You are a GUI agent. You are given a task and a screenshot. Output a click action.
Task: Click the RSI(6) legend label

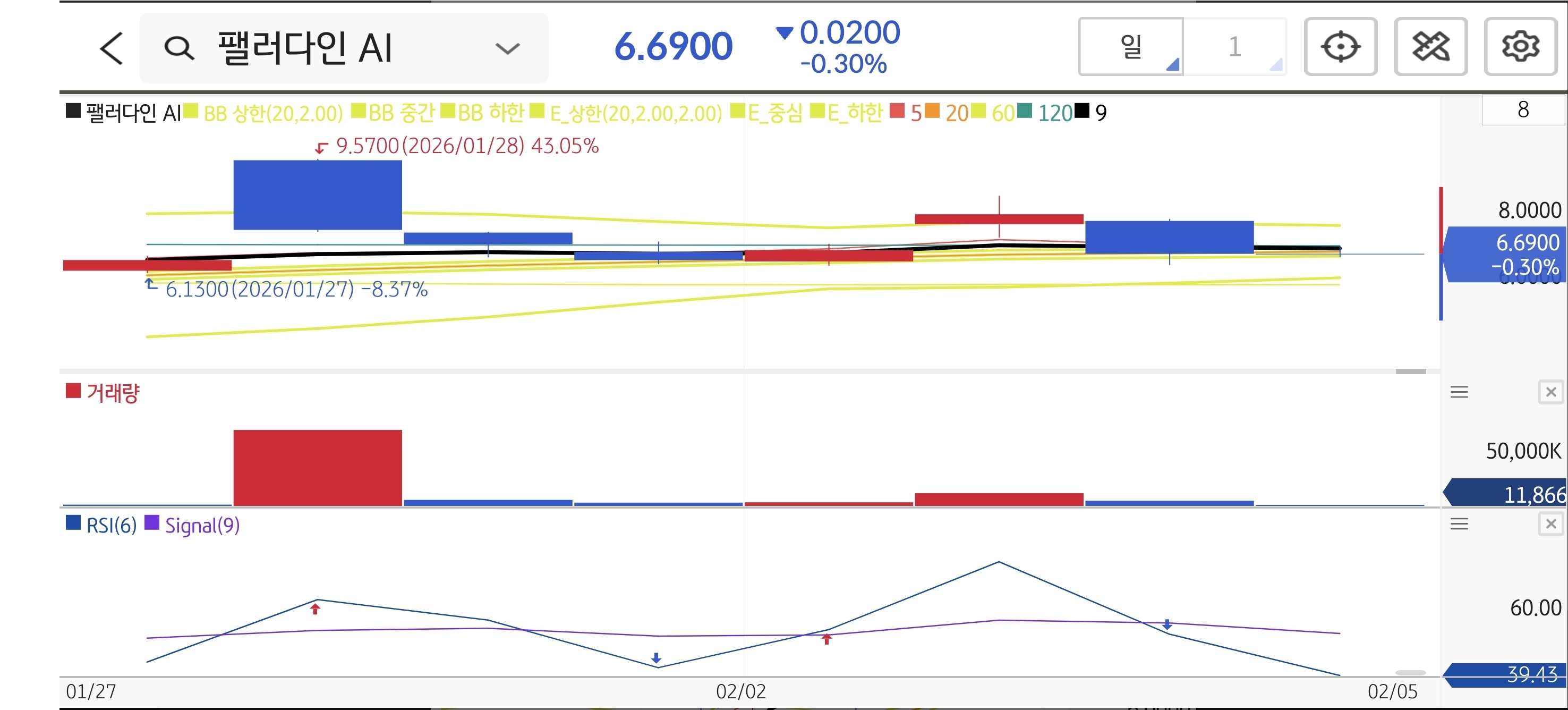click(x=111, y=525)
